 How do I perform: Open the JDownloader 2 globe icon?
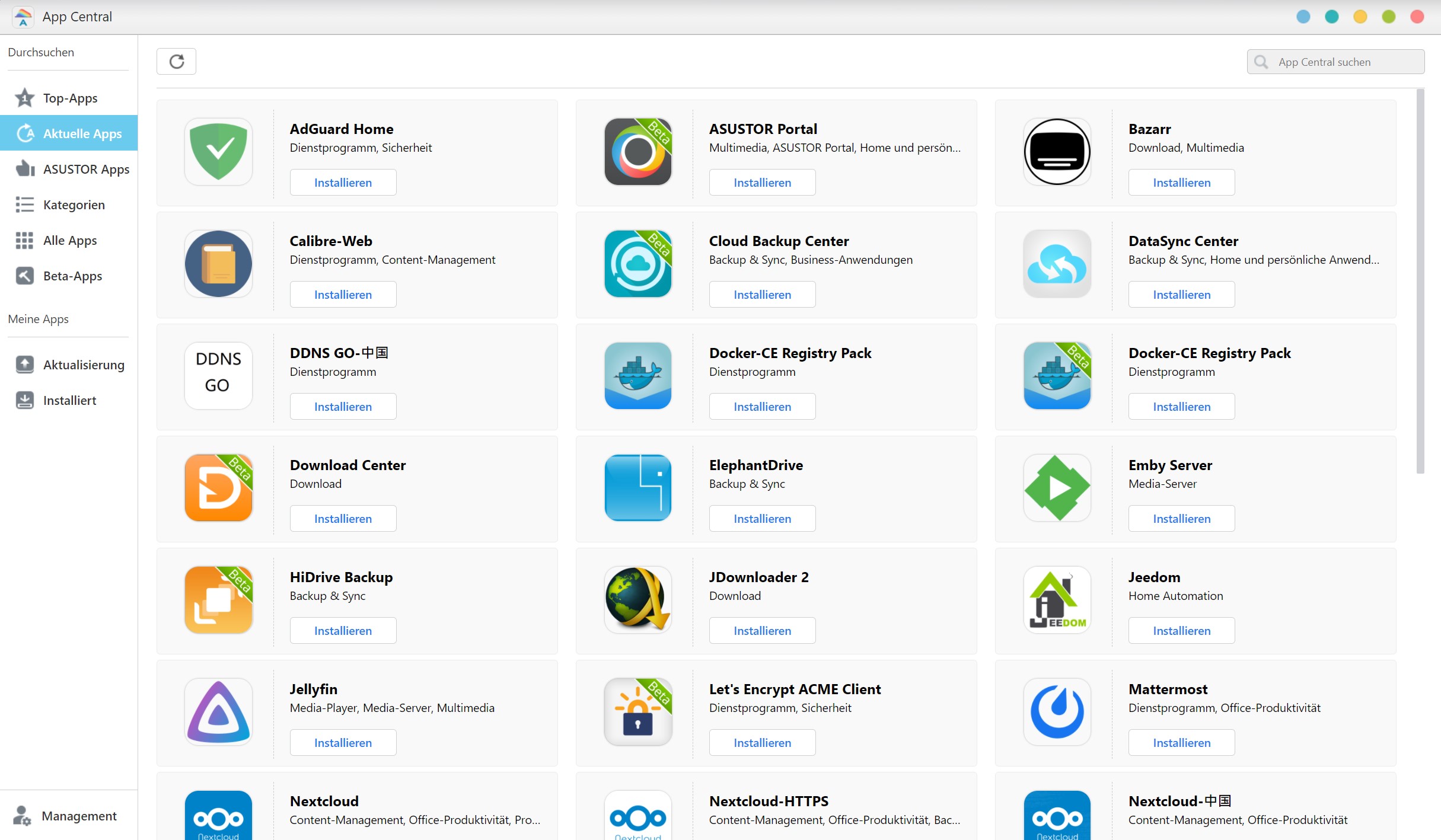(x=637, y=600)
